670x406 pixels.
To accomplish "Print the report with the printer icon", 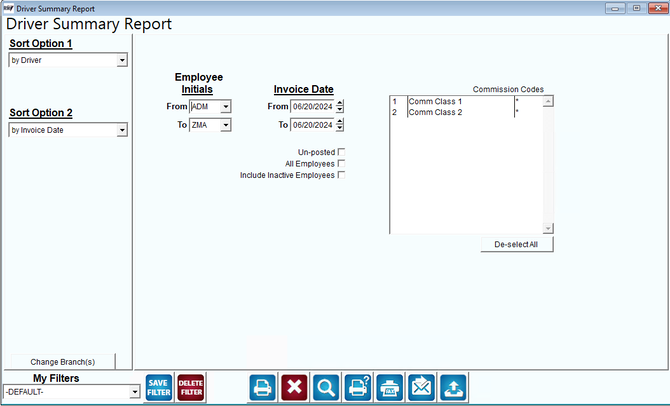I will click(x=262, y=388).
